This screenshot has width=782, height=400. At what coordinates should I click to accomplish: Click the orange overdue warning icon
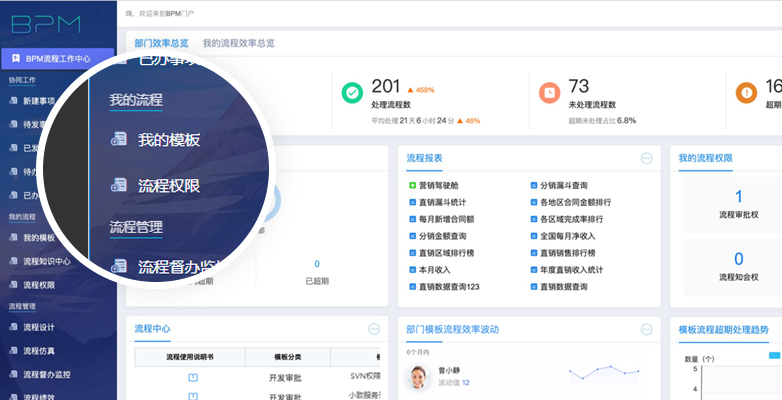(746, 93)
